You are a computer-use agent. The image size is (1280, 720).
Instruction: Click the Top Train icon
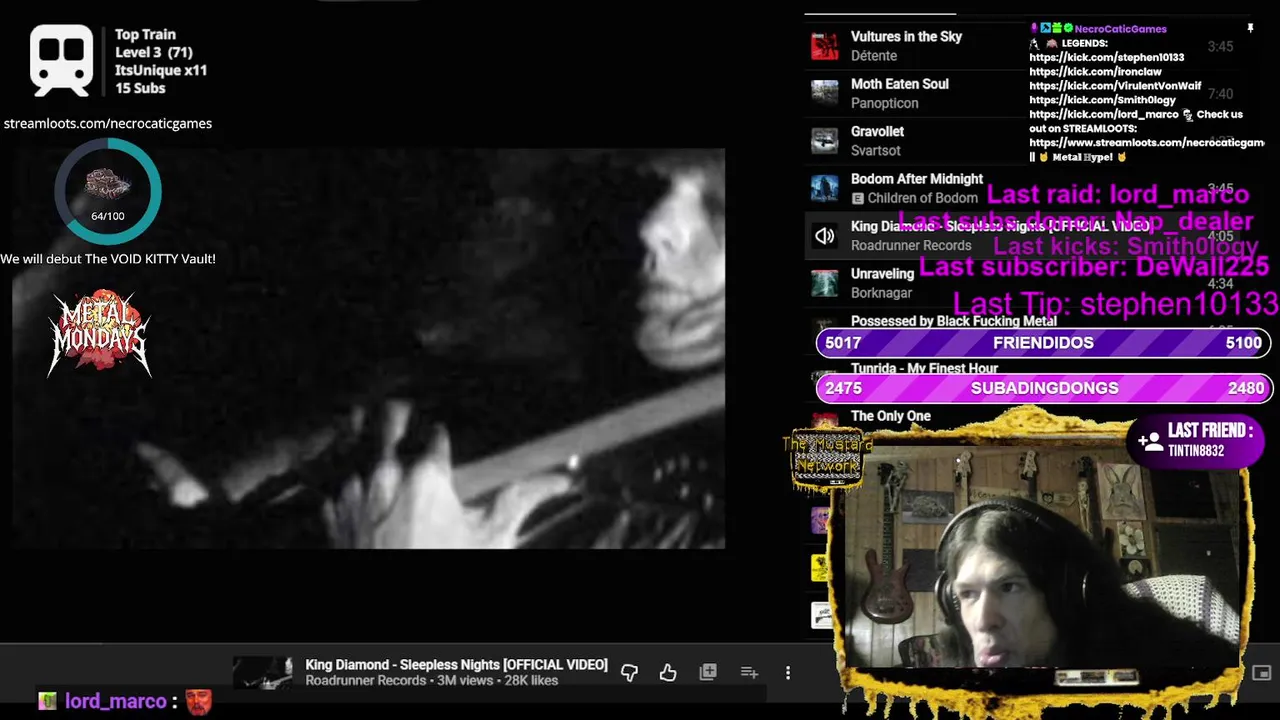[62, 61]
